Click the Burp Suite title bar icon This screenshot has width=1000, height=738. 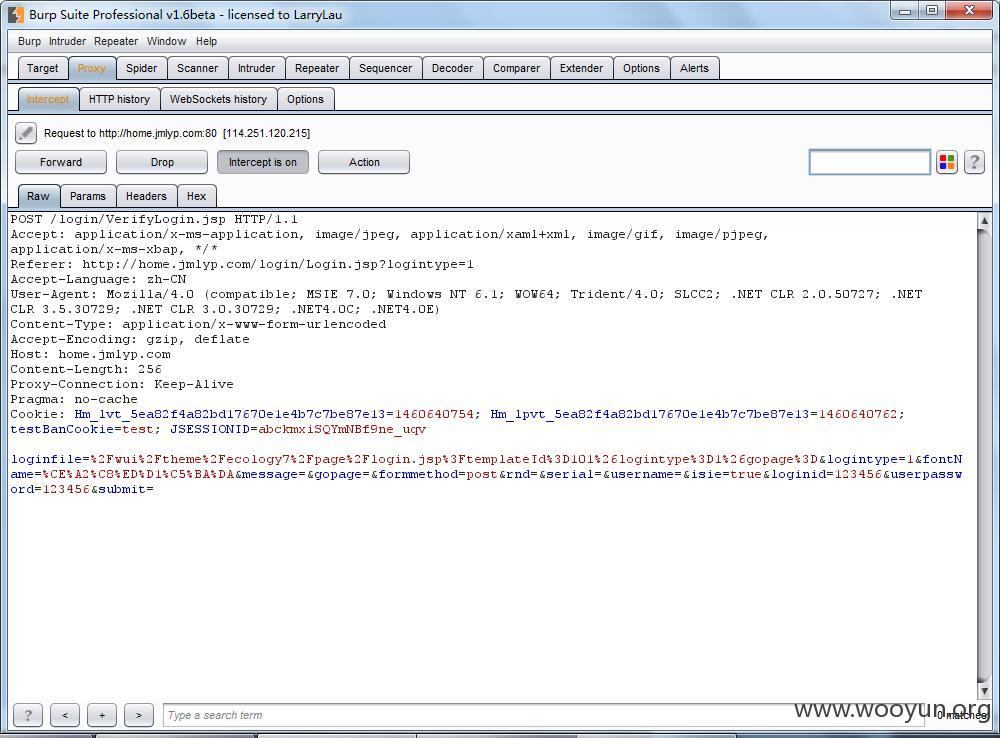(17, 14)
